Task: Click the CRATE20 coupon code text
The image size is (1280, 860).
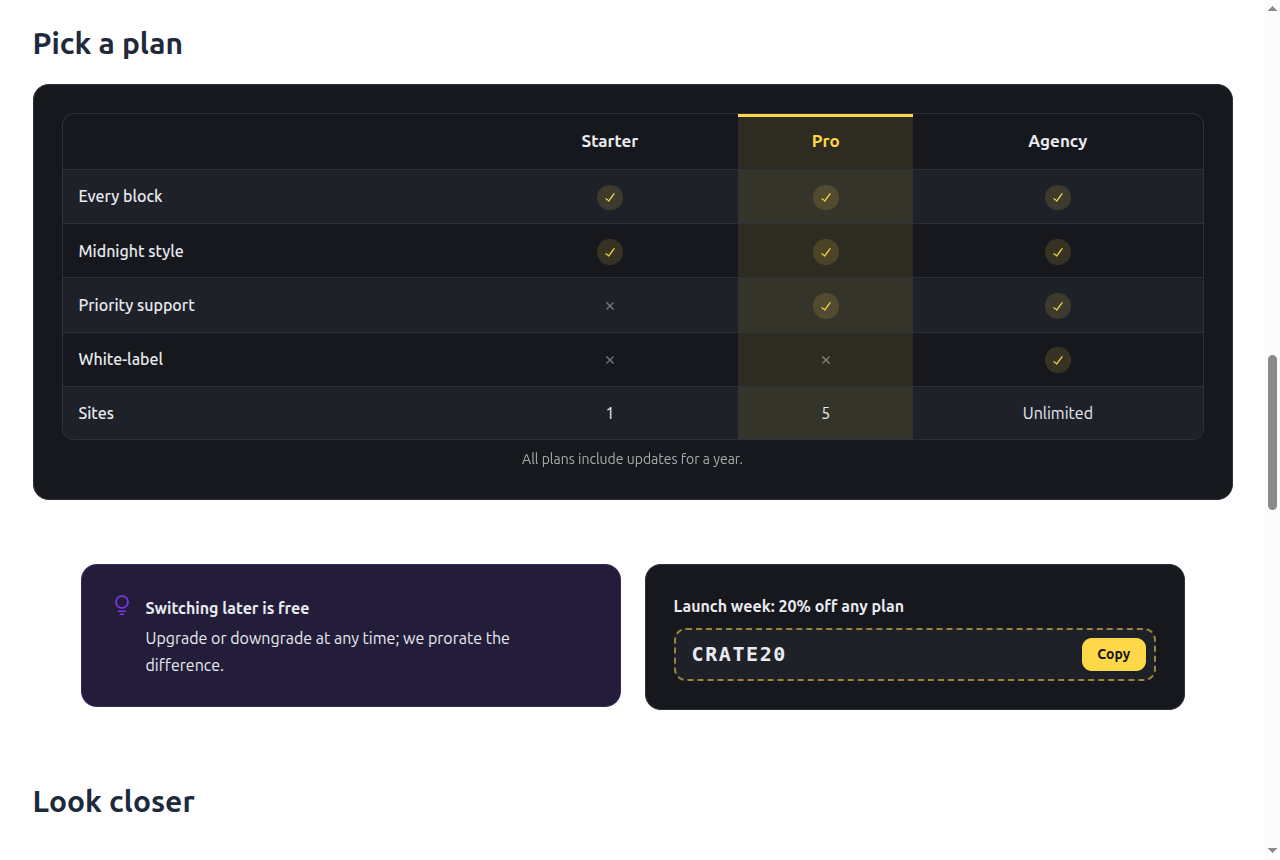Action: coord(739,654)
